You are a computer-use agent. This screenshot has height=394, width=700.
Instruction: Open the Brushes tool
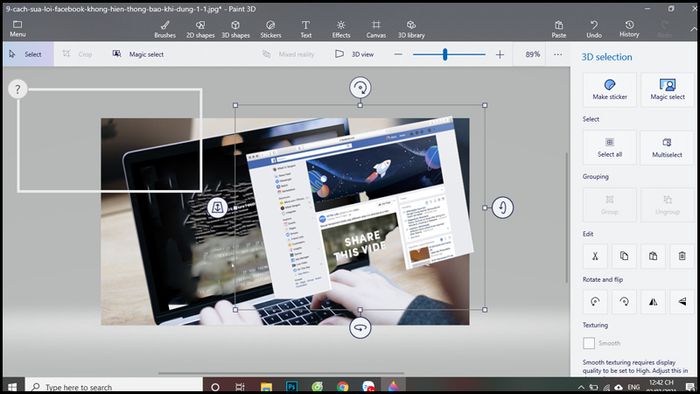click(x=165, y=29)
